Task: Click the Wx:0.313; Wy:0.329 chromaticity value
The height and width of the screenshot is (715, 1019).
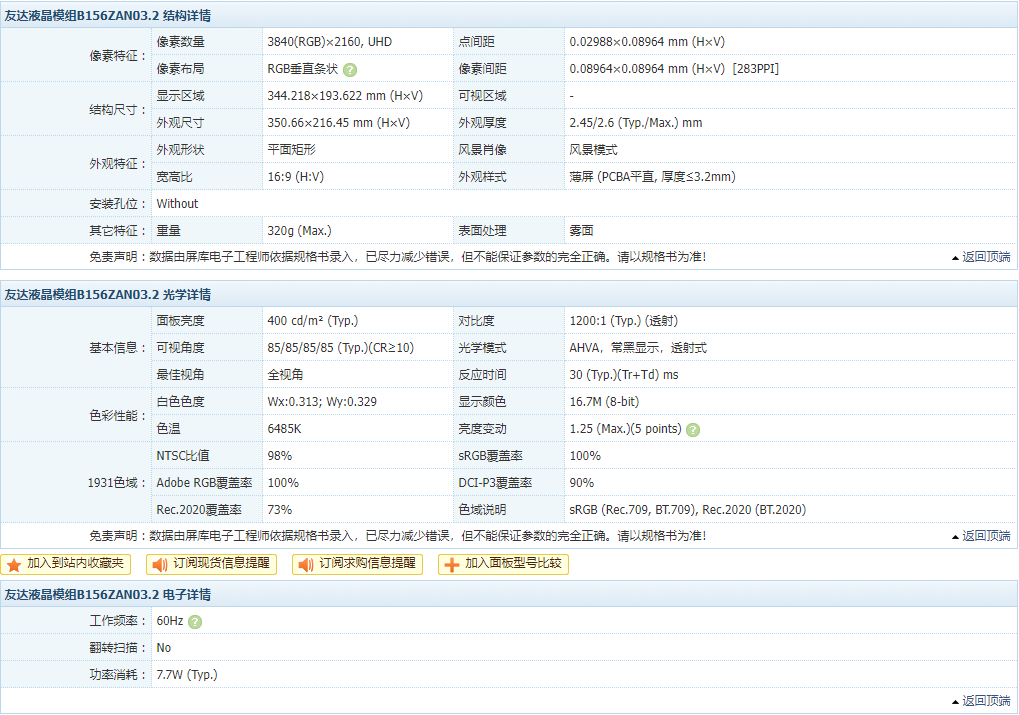Action: click(322, 402)
